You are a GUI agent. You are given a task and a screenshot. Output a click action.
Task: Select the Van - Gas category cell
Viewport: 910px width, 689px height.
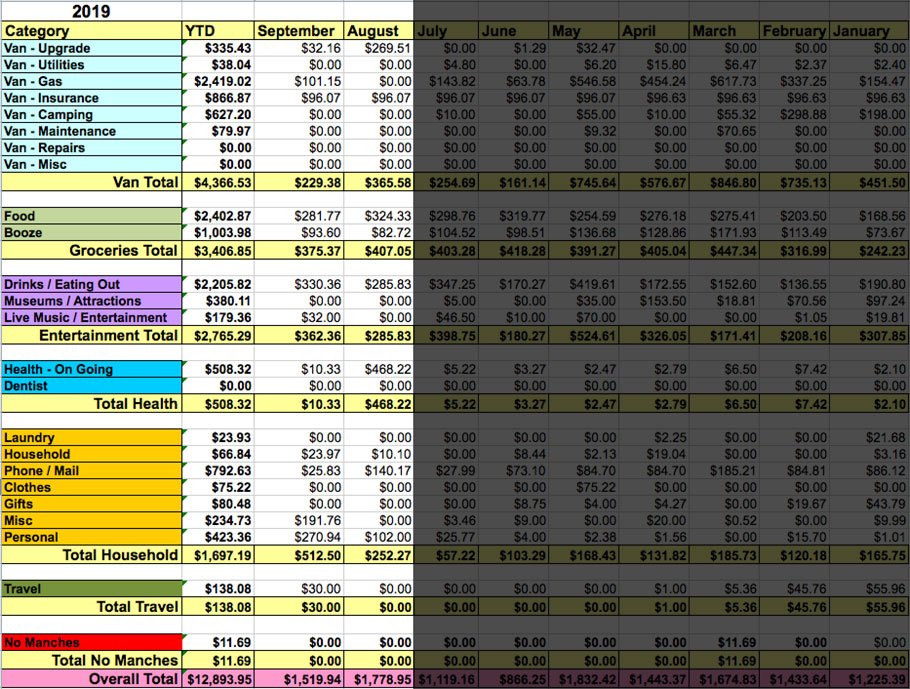[x=90, y=81]
